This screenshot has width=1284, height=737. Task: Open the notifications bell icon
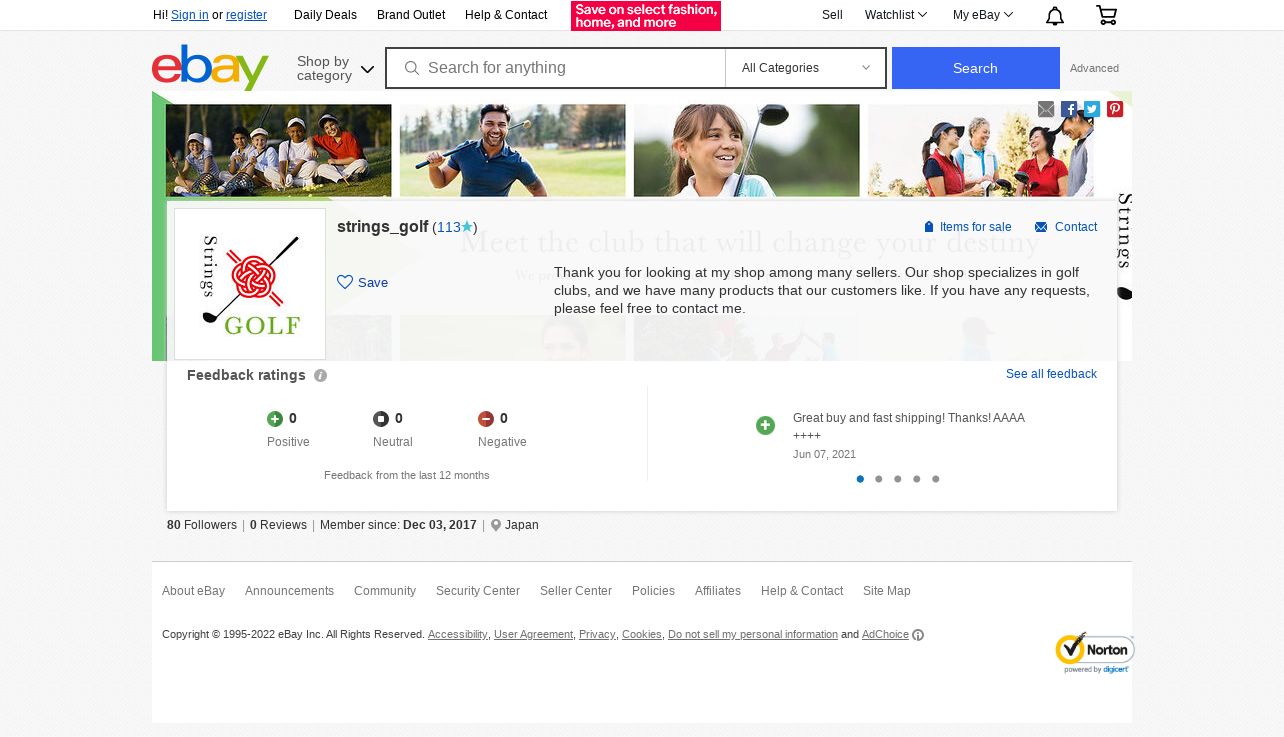tap(1055, 15)
